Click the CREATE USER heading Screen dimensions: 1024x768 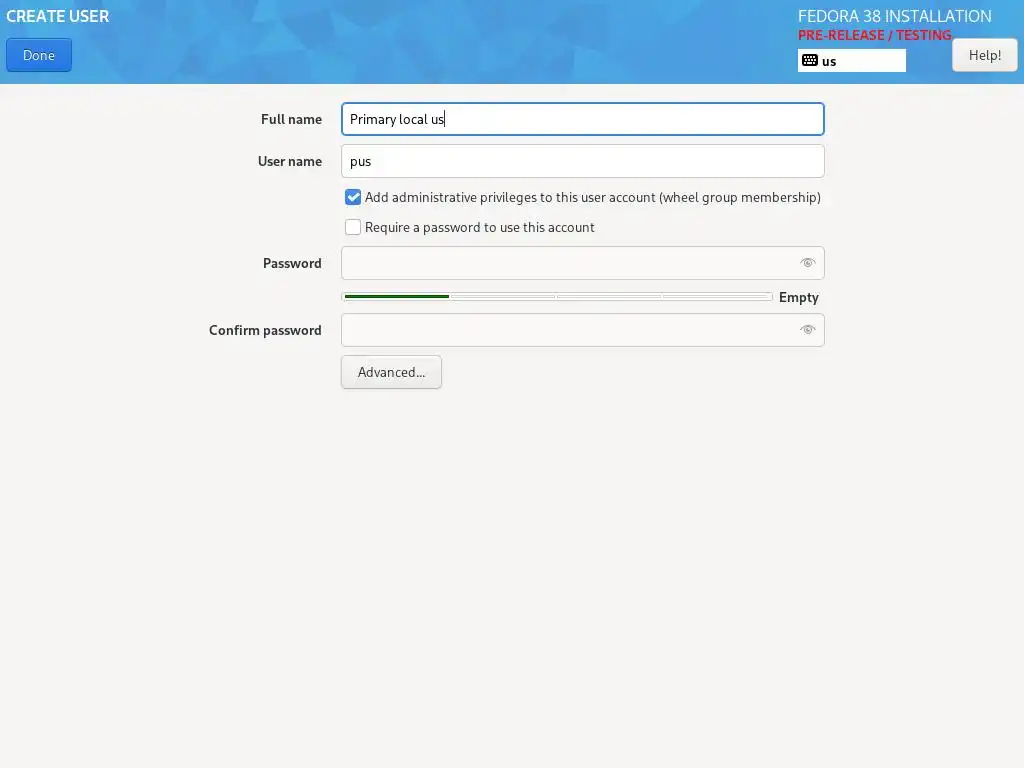pos(57,16)
